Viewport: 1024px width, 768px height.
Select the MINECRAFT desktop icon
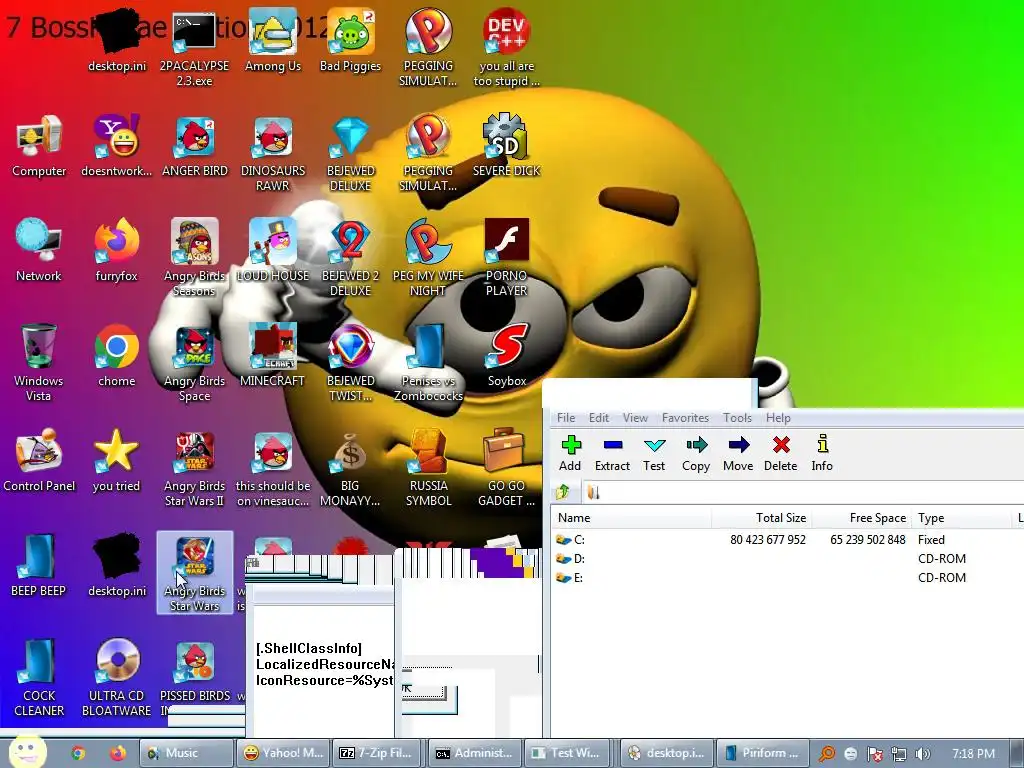pos(273,356)
